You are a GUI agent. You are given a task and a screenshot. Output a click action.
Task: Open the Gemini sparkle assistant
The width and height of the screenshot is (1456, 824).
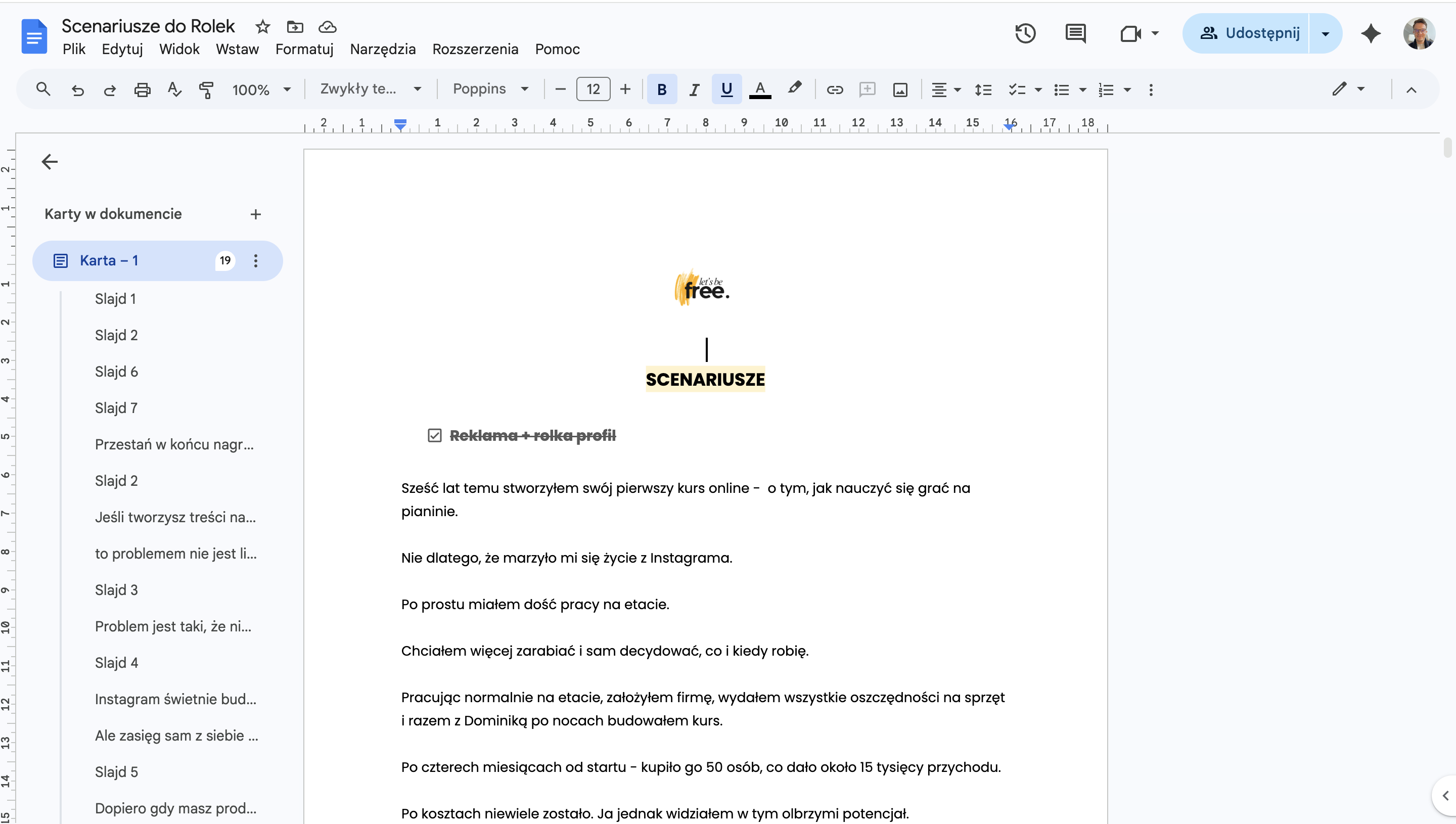pyautogui.click(x=1371, y=33)
